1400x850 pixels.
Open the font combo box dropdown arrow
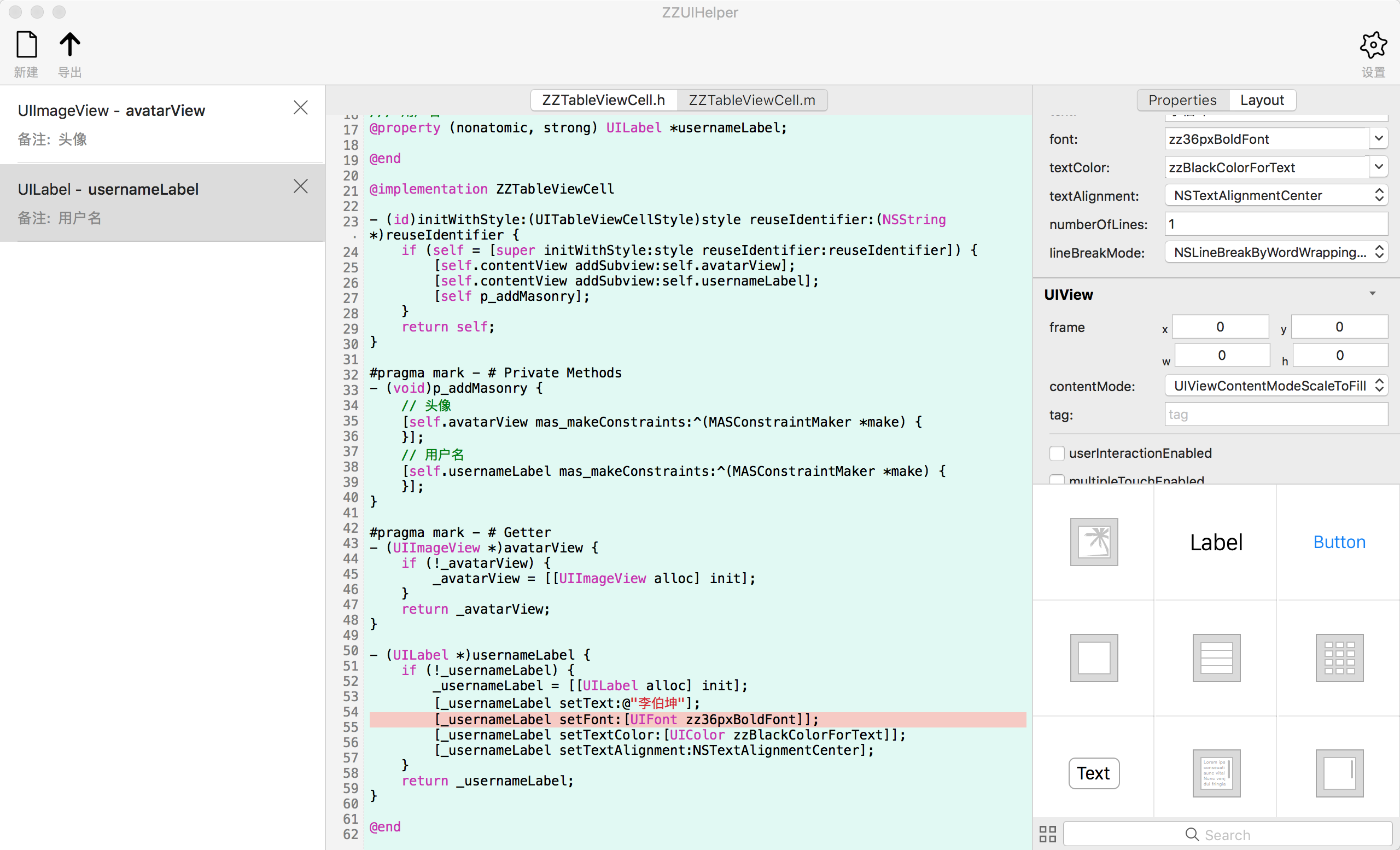tap(1379, 138)
